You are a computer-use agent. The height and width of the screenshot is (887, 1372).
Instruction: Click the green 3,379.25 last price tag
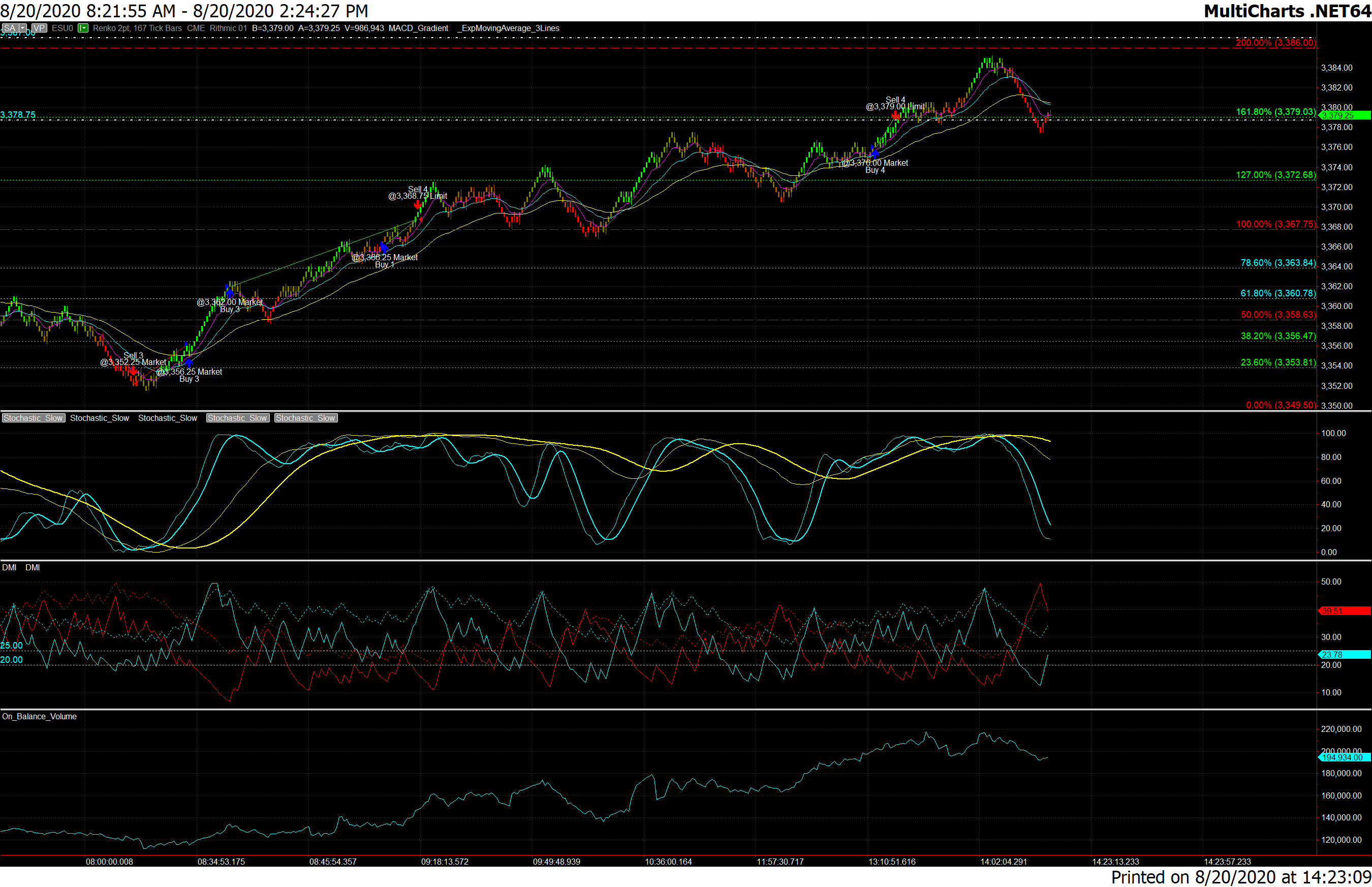(x=1345, y=116)
